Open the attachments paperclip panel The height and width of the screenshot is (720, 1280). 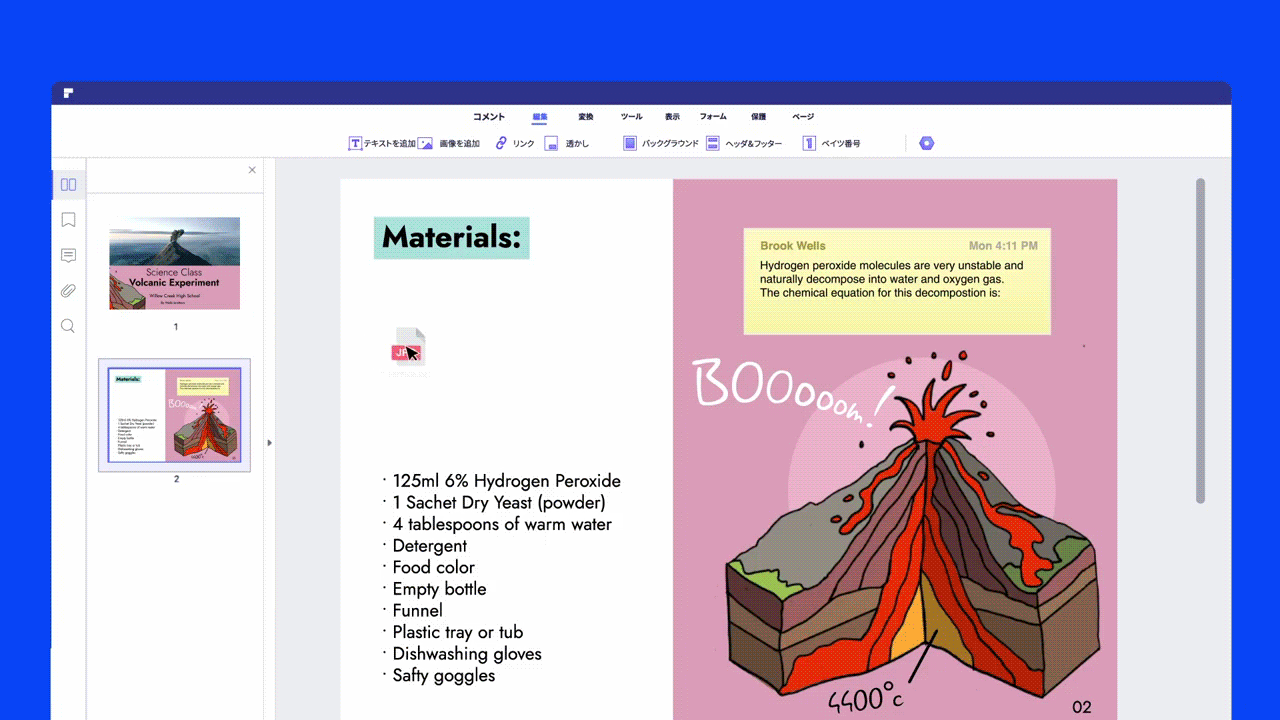tap(68, 291)
